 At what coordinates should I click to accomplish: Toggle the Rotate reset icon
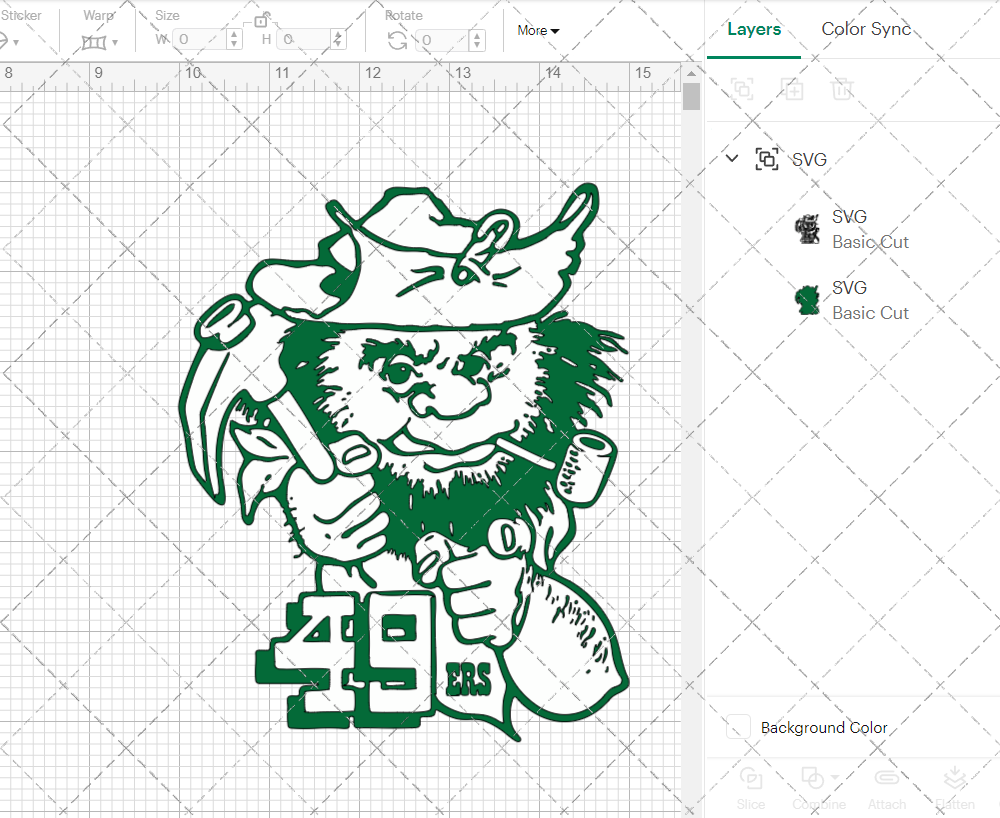(x=395, y=38)
